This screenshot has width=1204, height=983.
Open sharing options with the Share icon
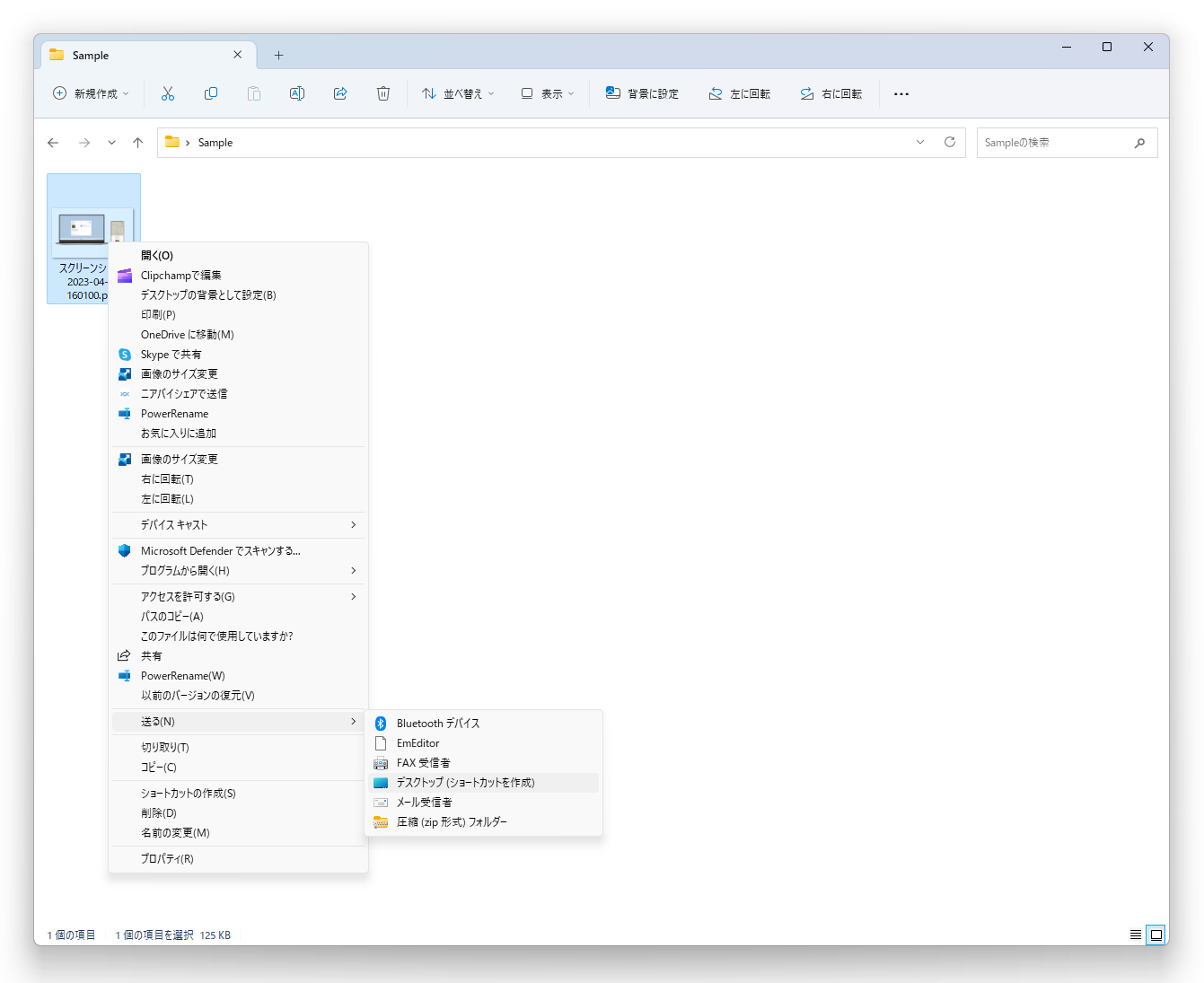tap(340, 93)
